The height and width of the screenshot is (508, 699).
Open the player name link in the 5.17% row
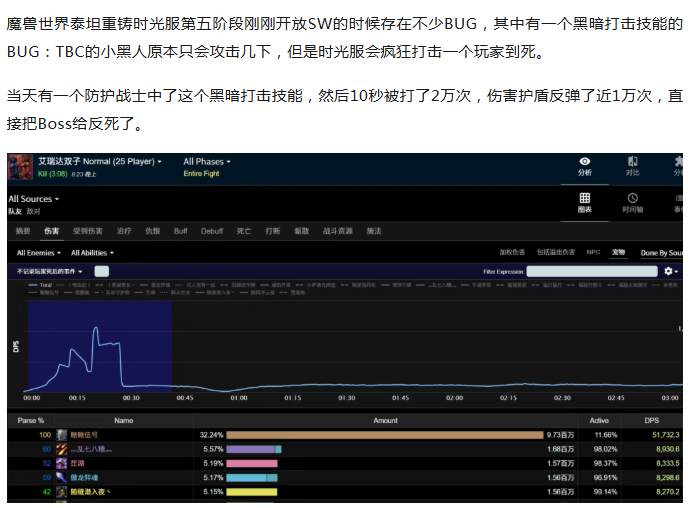pos(84,478)
